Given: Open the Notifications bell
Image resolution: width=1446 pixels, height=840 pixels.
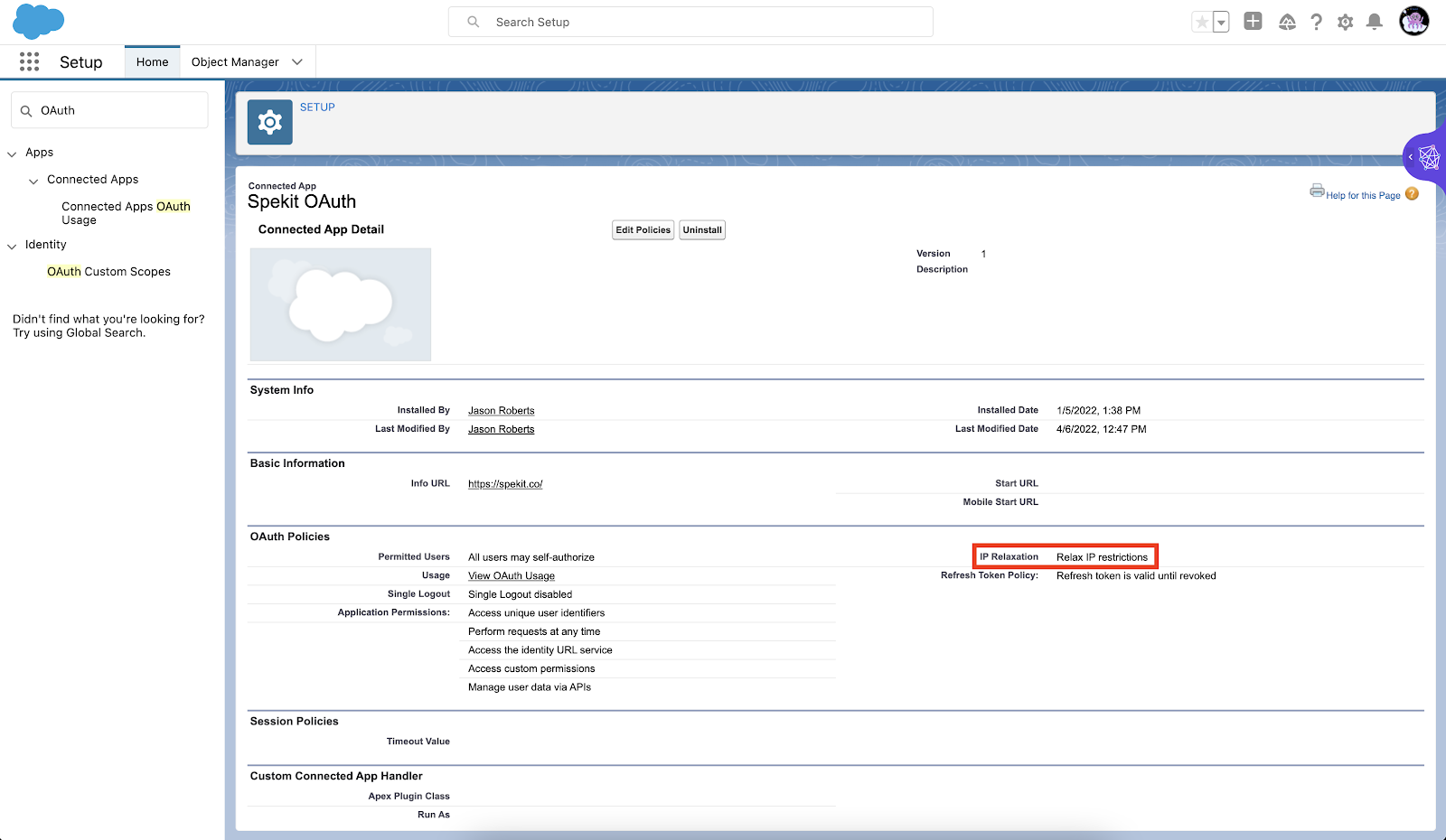Looking at the screenshot, I should pyautogui.click(x=1374, y=22).
